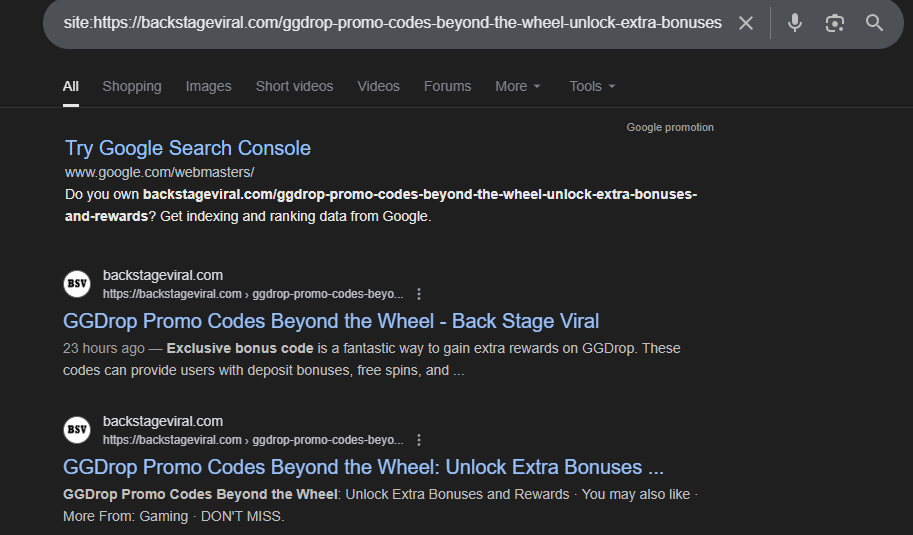Start voice search with microphone icon
The height and width of the screenshot is (535, 913).
[x=795, y=23]
